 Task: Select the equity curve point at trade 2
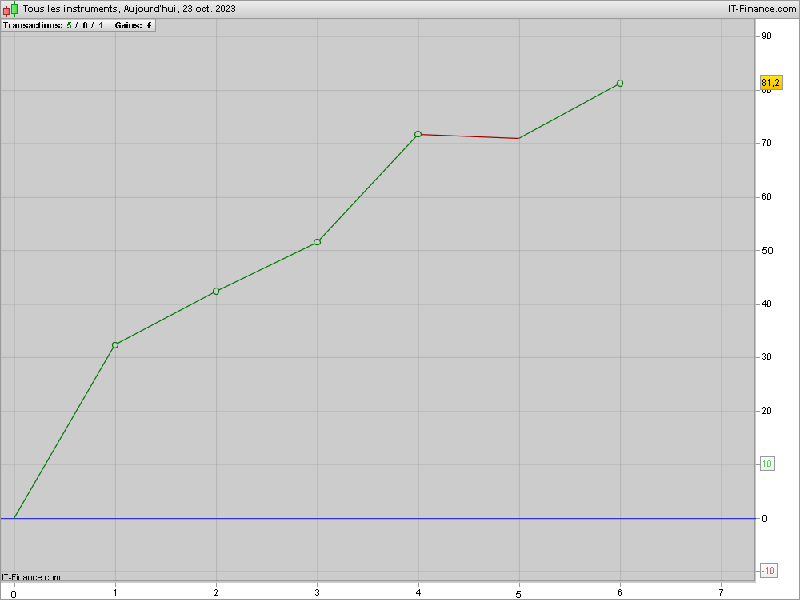(x=216, y=291)
